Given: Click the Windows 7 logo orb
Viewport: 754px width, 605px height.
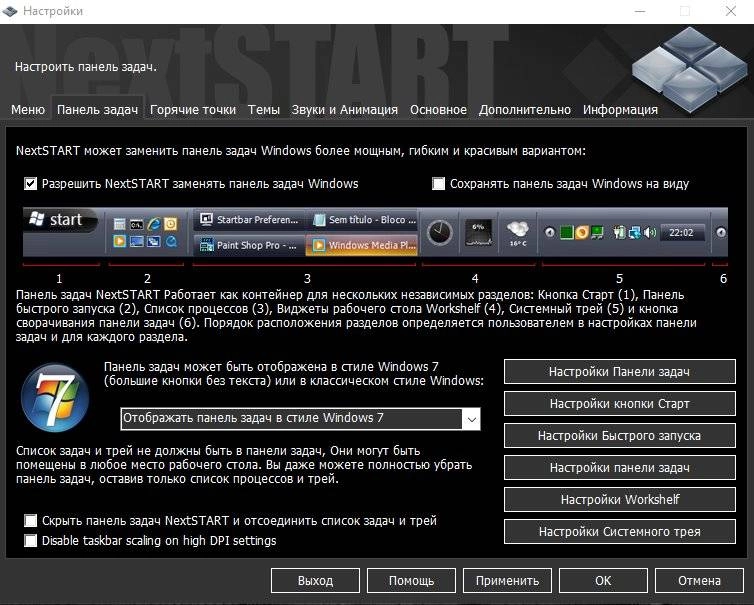Looking at the screenshot, I should point(55,397).
